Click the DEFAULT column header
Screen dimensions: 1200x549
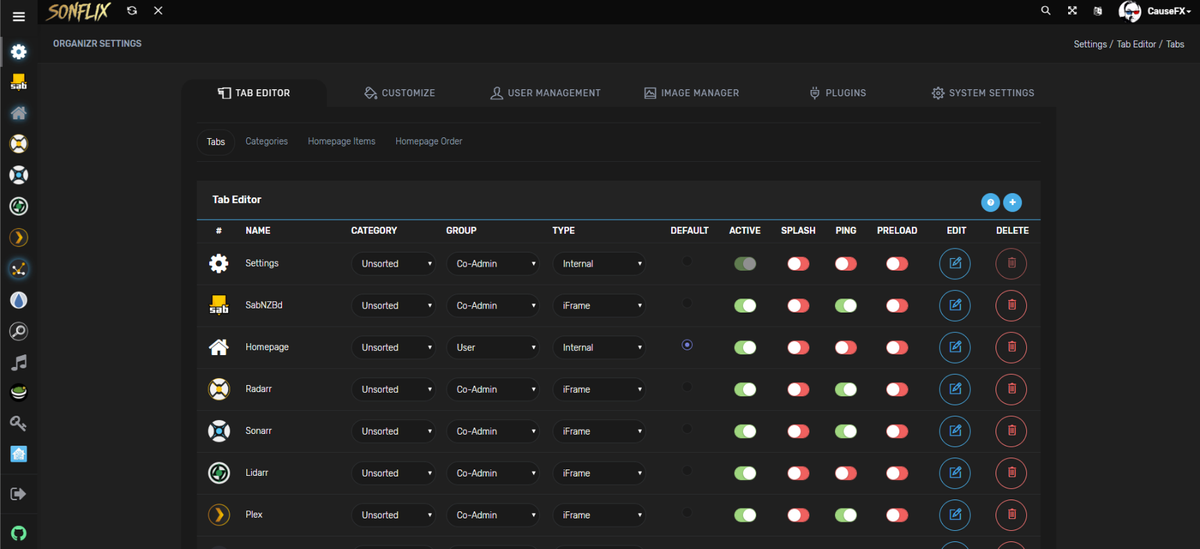(690, 230)
